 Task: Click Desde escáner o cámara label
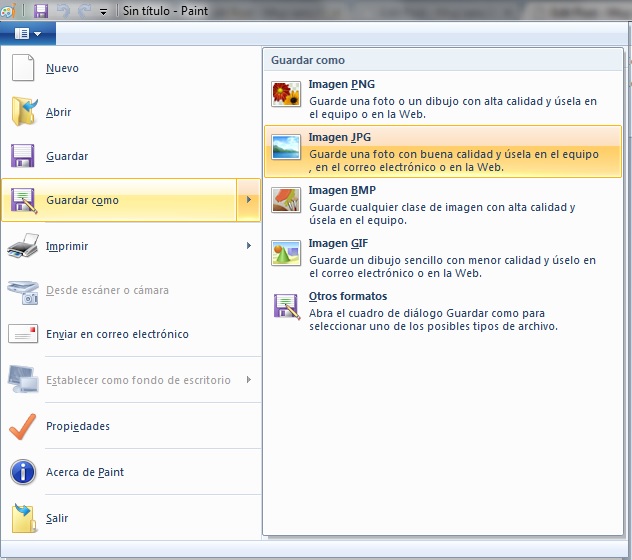pyautogui.click(x=107, y=290)
